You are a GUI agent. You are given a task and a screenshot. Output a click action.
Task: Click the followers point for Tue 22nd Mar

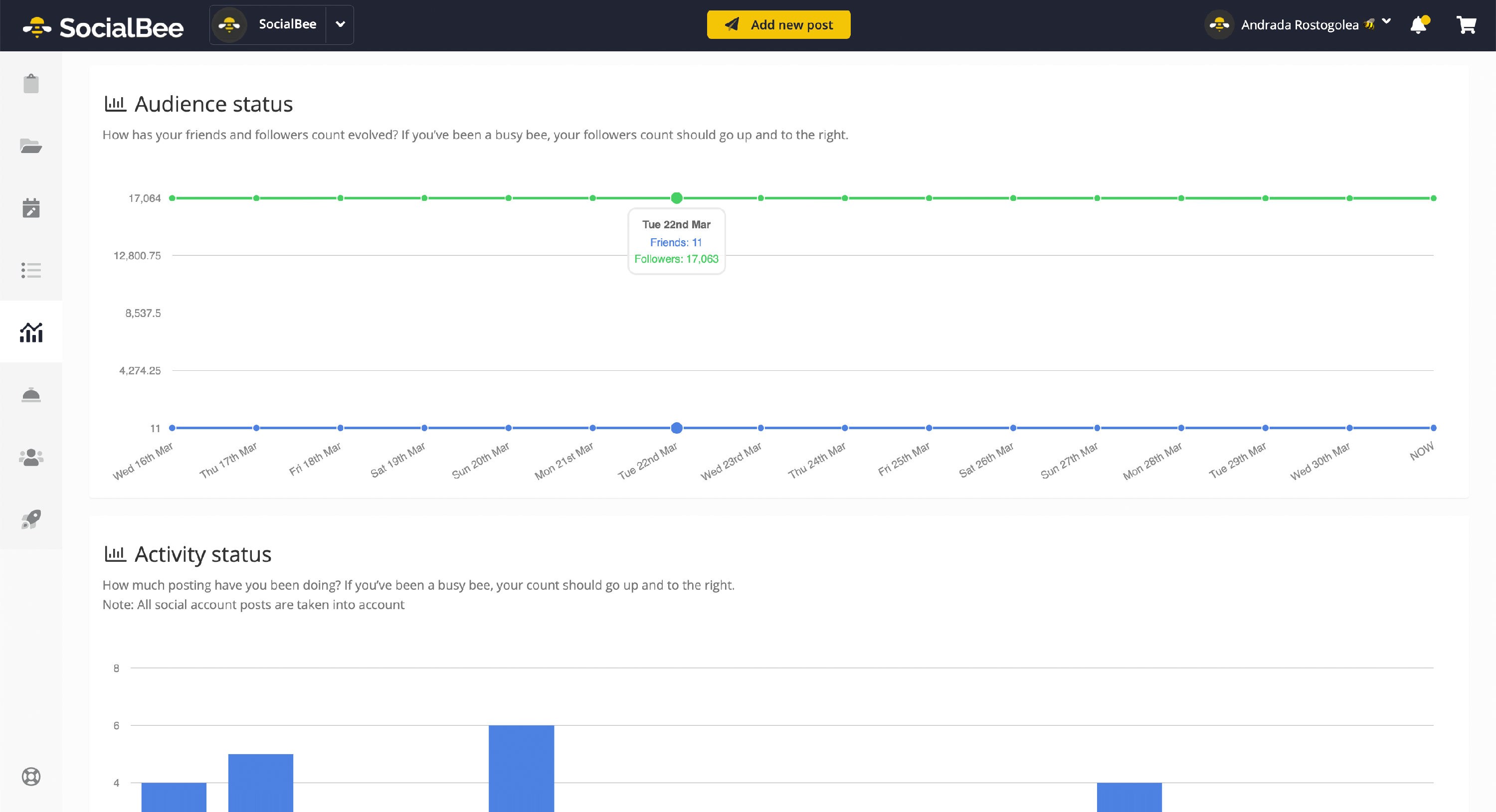click(677, 198)
